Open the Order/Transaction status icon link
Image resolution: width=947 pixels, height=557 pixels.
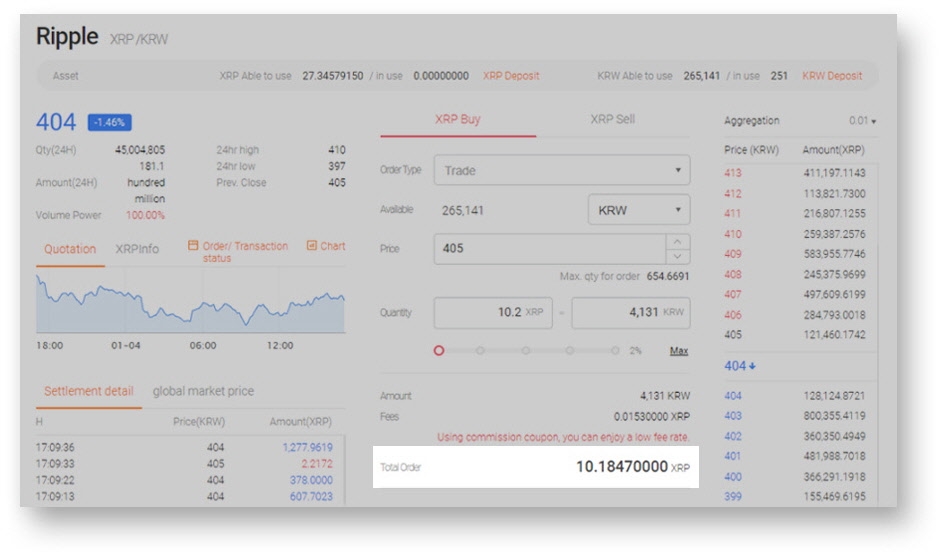tap(237, 251)
